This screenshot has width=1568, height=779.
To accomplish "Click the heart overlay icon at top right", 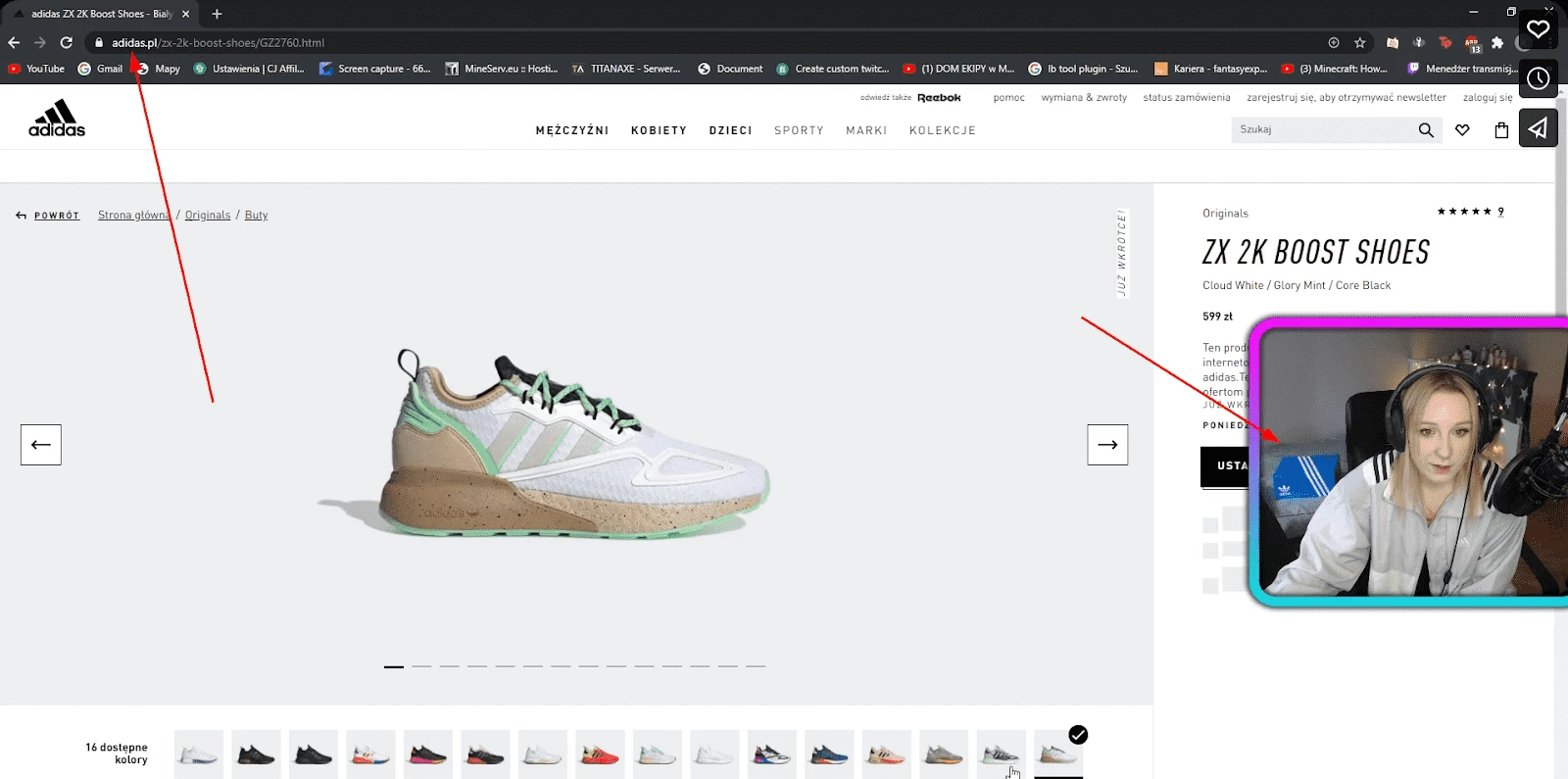I will point(1539,29).
